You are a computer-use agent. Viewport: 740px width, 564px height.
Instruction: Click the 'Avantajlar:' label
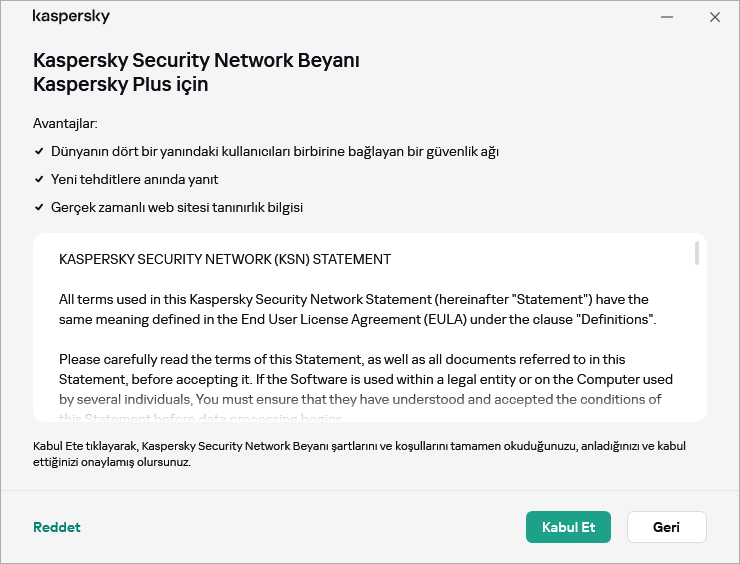(x=65, y=124)
